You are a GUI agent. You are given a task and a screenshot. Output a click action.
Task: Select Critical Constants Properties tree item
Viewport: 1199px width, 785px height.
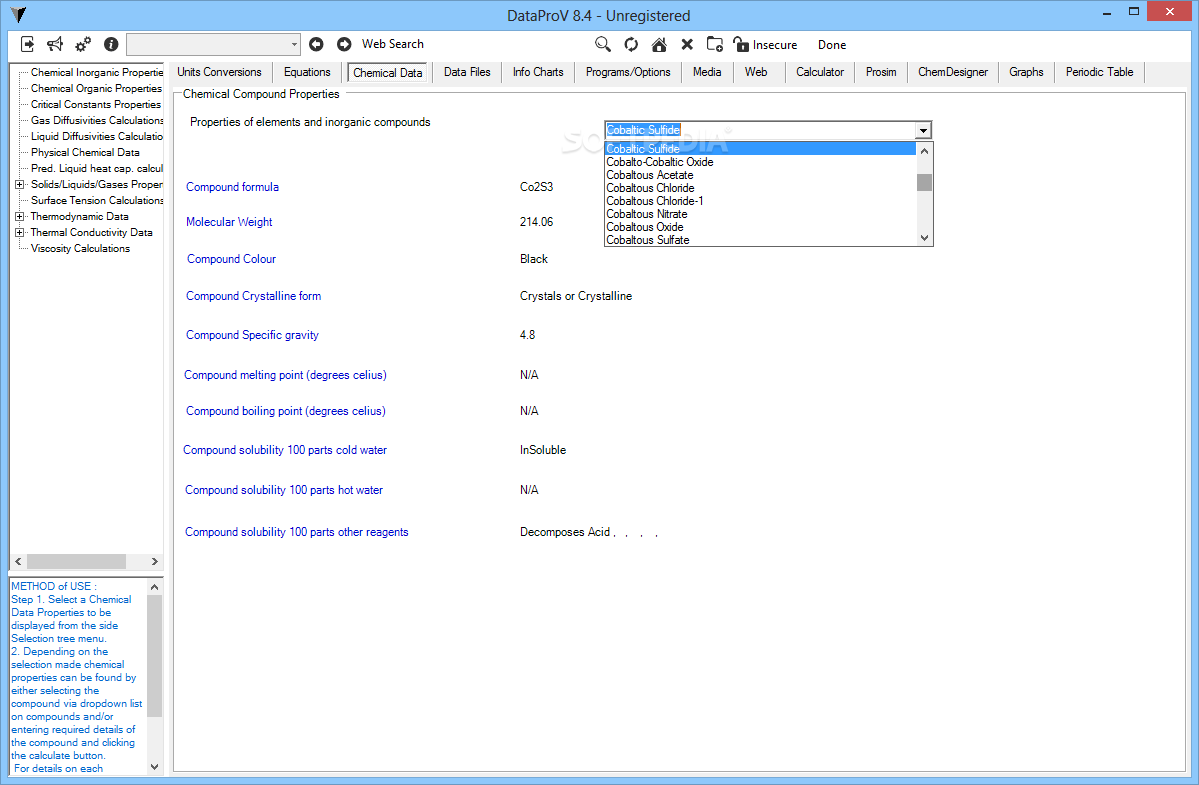pyautogui.click(x=96, y=105)
